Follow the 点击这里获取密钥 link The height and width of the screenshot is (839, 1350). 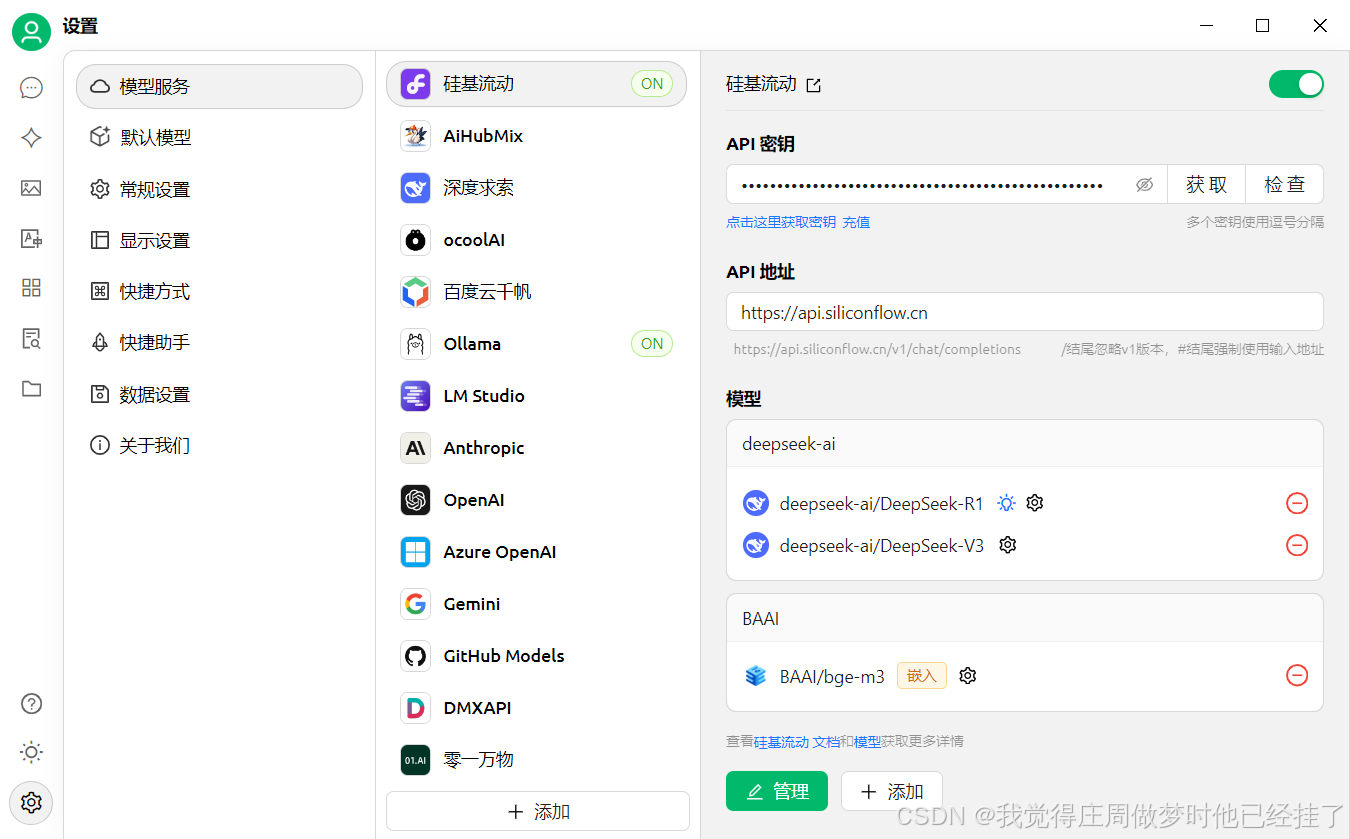[x=781, y=222]
